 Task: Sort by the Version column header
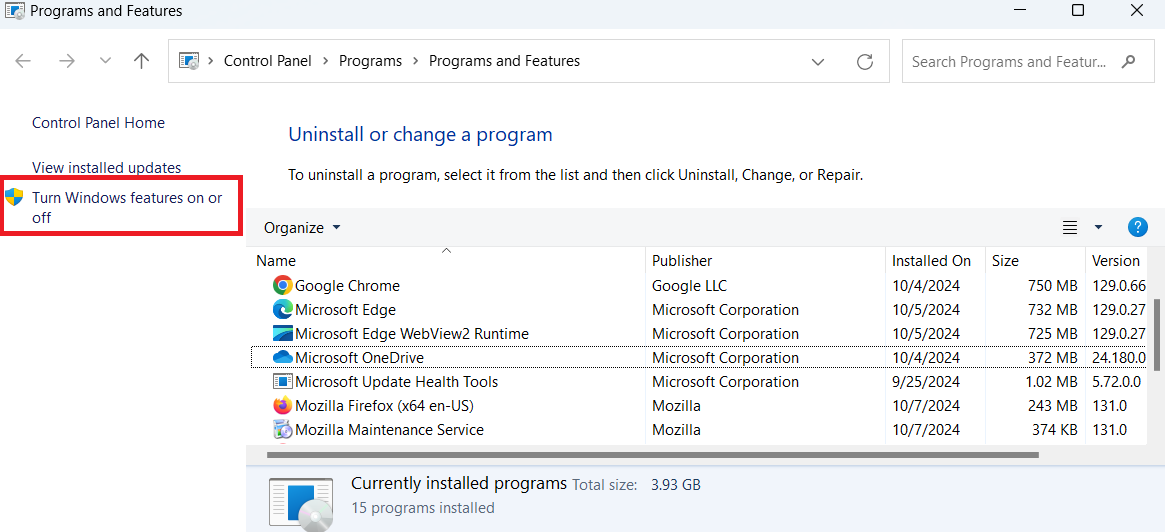[x=1118, y=261]
